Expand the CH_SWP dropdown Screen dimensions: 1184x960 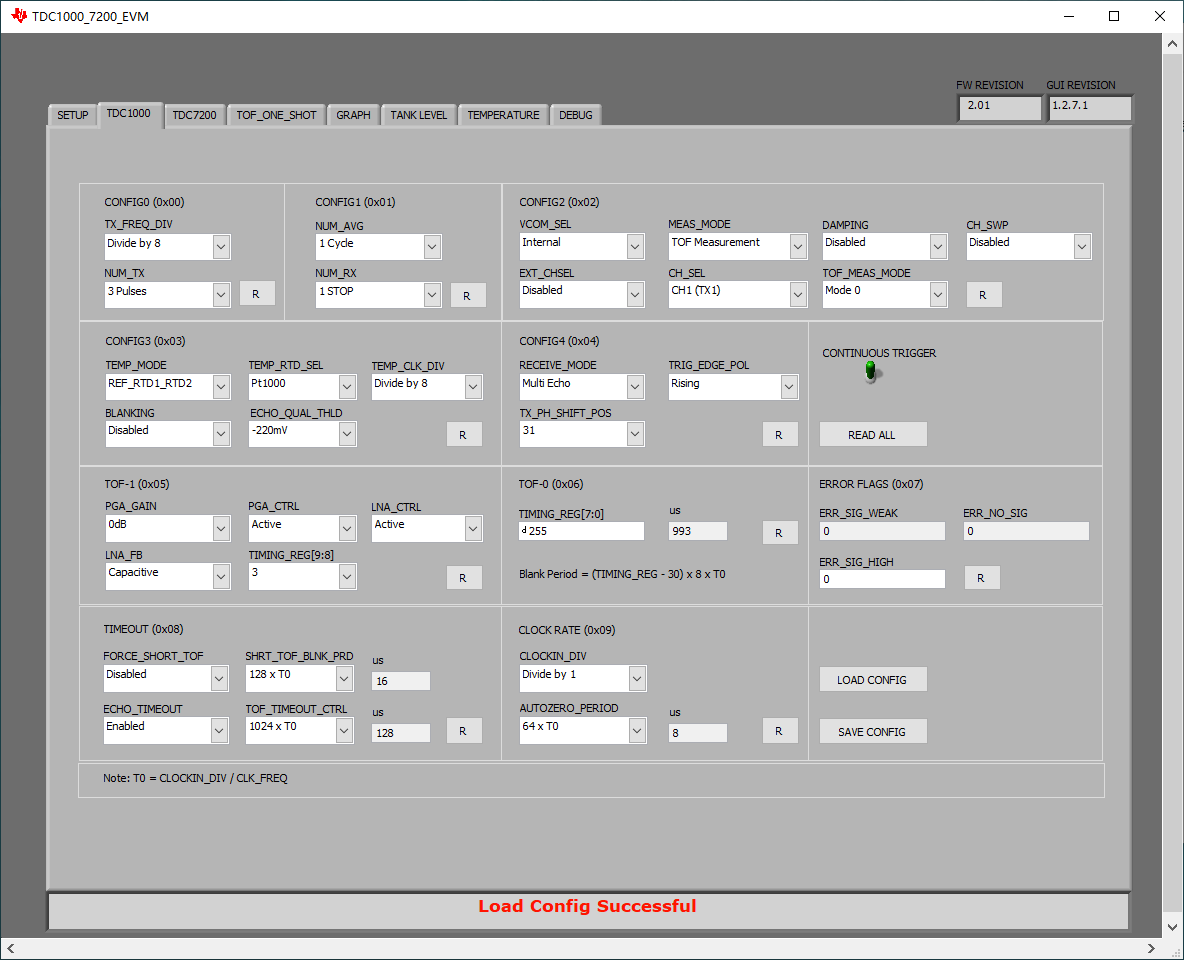pyautogui.click(x=1029, y=245)
